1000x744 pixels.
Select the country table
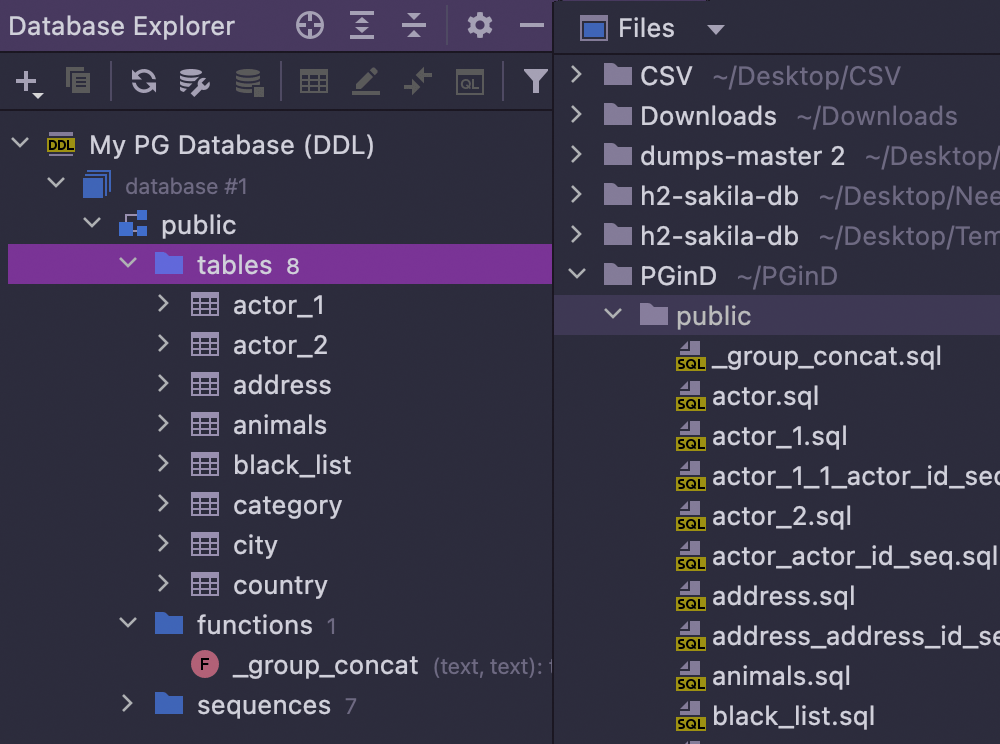280,585
